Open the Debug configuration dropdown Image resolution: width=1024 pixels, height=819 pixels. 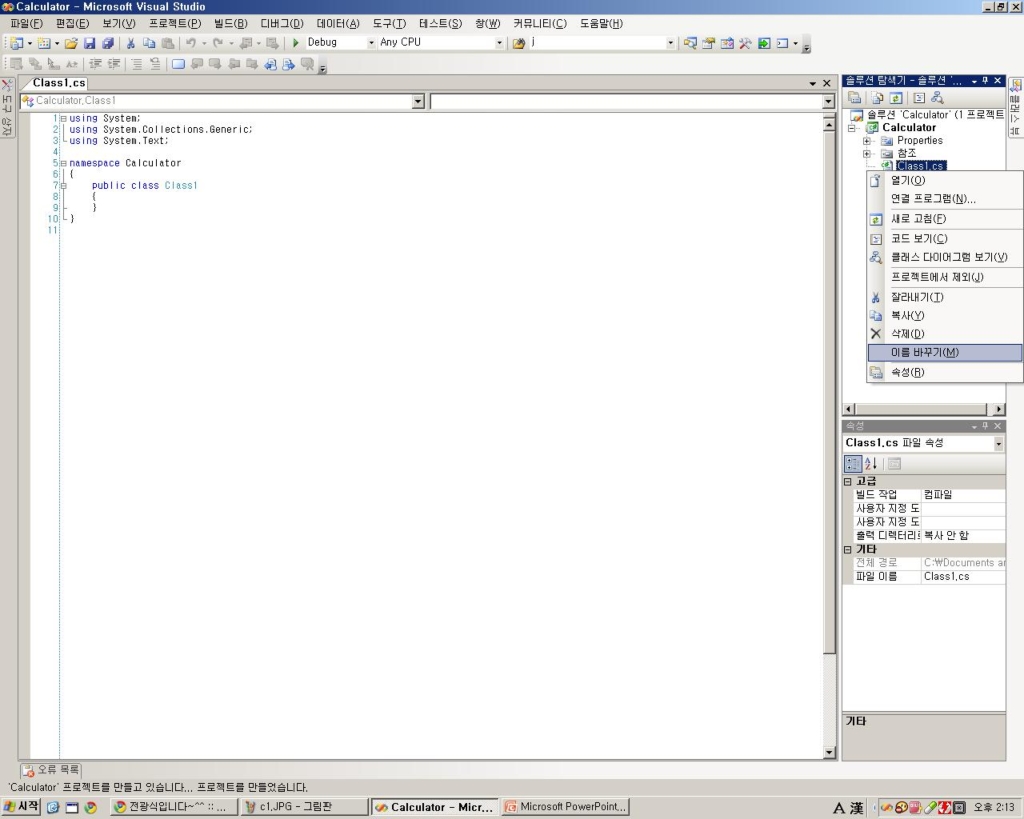point(371,43)
